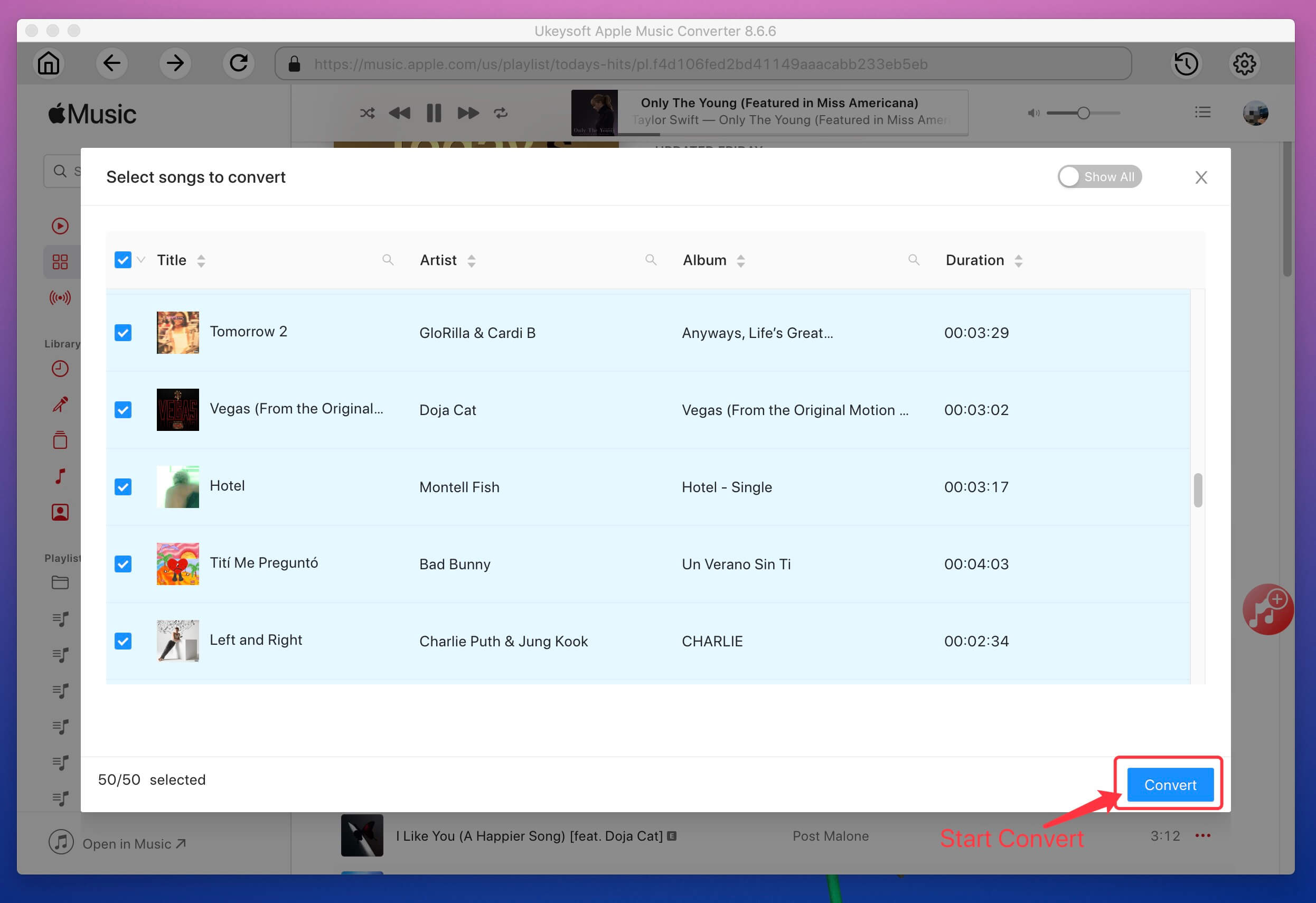The image size is (1316, 903).
Task: Expand the Album column sort options
Action: click(740, 260)
